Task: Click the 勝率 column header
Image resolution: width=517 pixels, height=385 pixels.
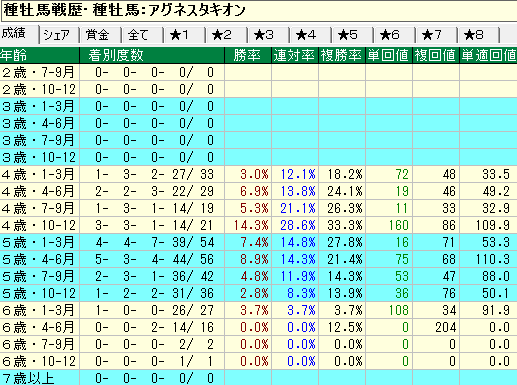Action: click(248, 55)
